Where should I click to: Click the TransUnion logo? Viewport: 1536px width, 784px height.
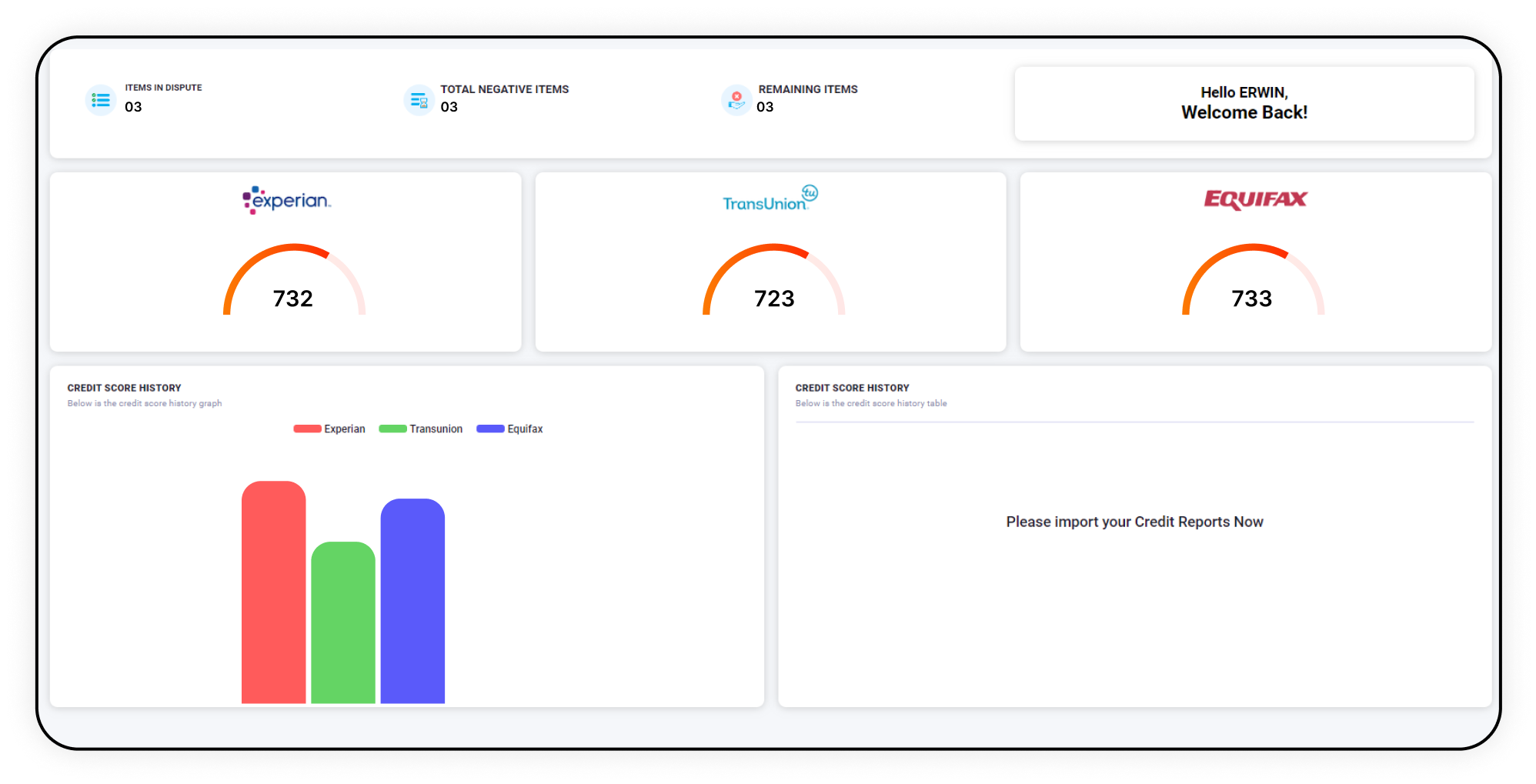[770, 199]
